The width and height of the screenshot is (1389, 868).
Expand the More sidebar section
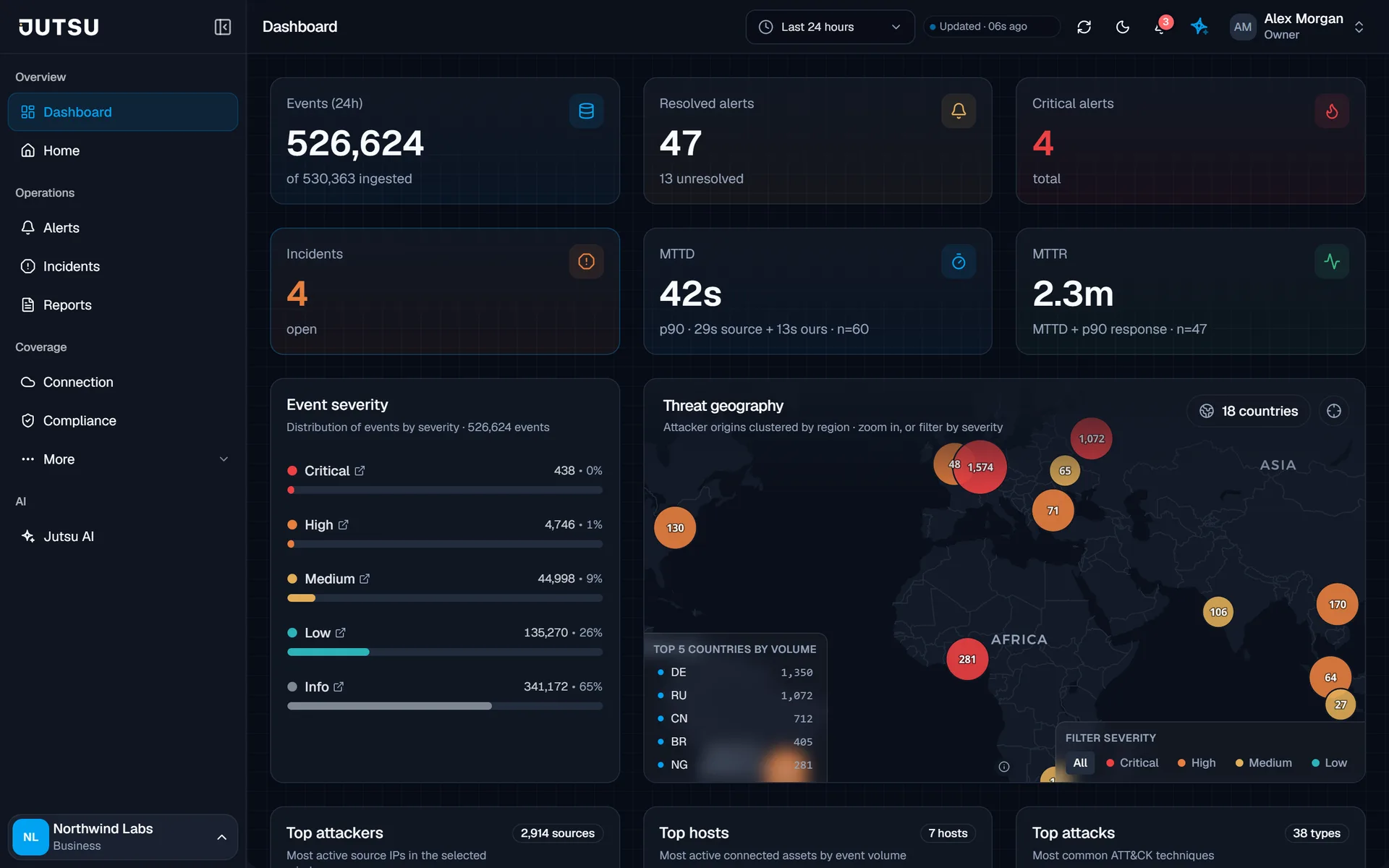123,459
